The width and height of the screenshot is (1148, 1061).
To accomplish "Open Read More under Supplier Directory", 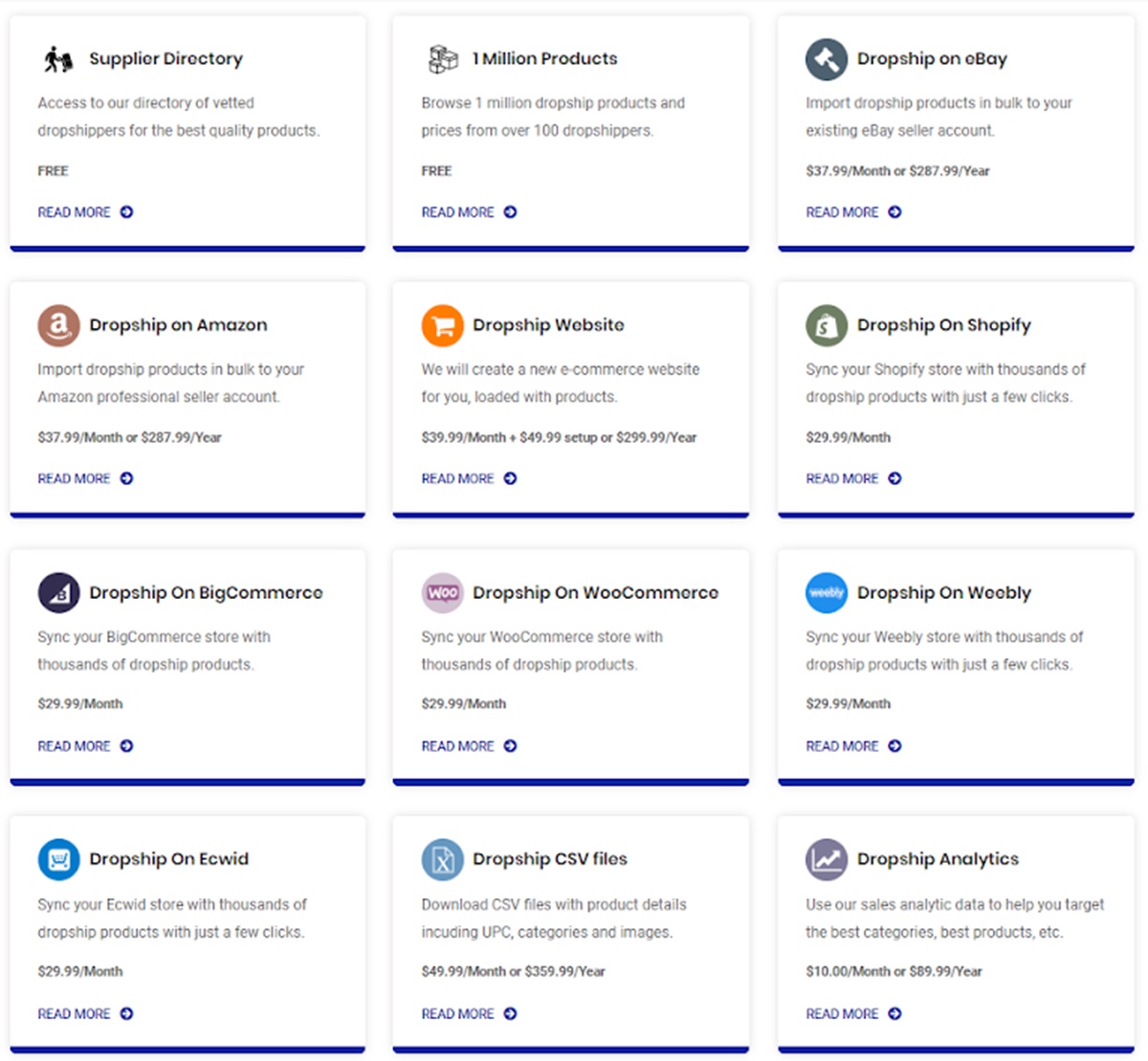I will pyautogui.click(x=75, y=212).
